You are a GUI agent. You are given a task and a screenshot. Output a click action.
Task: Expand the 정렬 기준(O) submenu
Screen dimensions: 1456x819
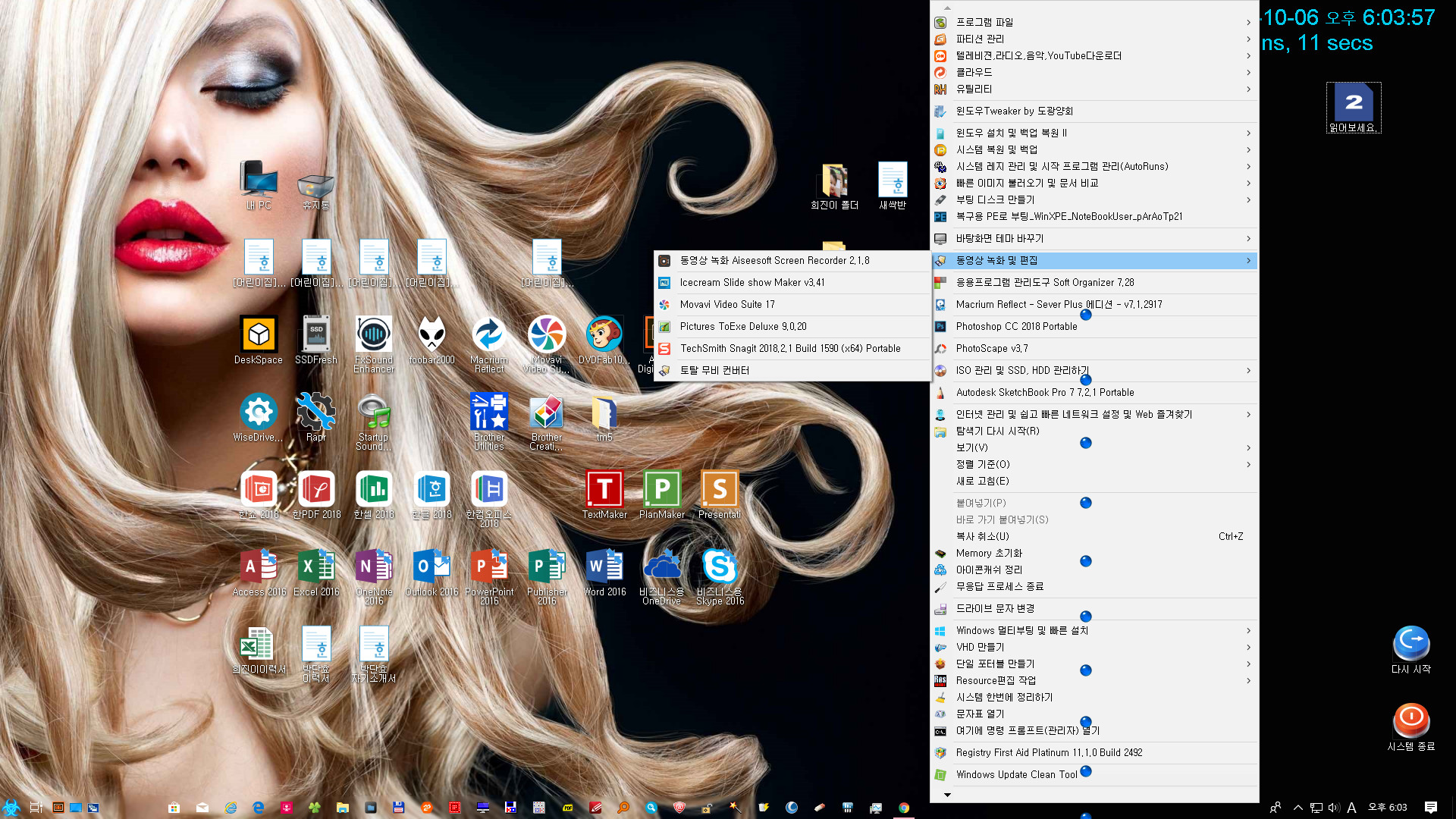pos(1094,464)
